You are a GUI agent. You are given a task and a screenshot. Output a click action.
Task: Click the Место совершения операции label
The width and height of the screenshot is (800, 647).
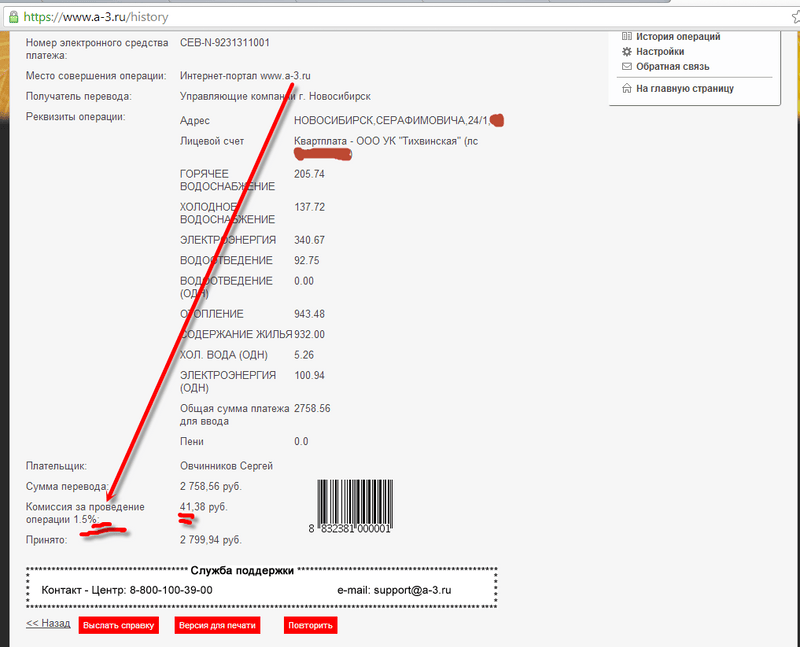(x=96, y=76)
